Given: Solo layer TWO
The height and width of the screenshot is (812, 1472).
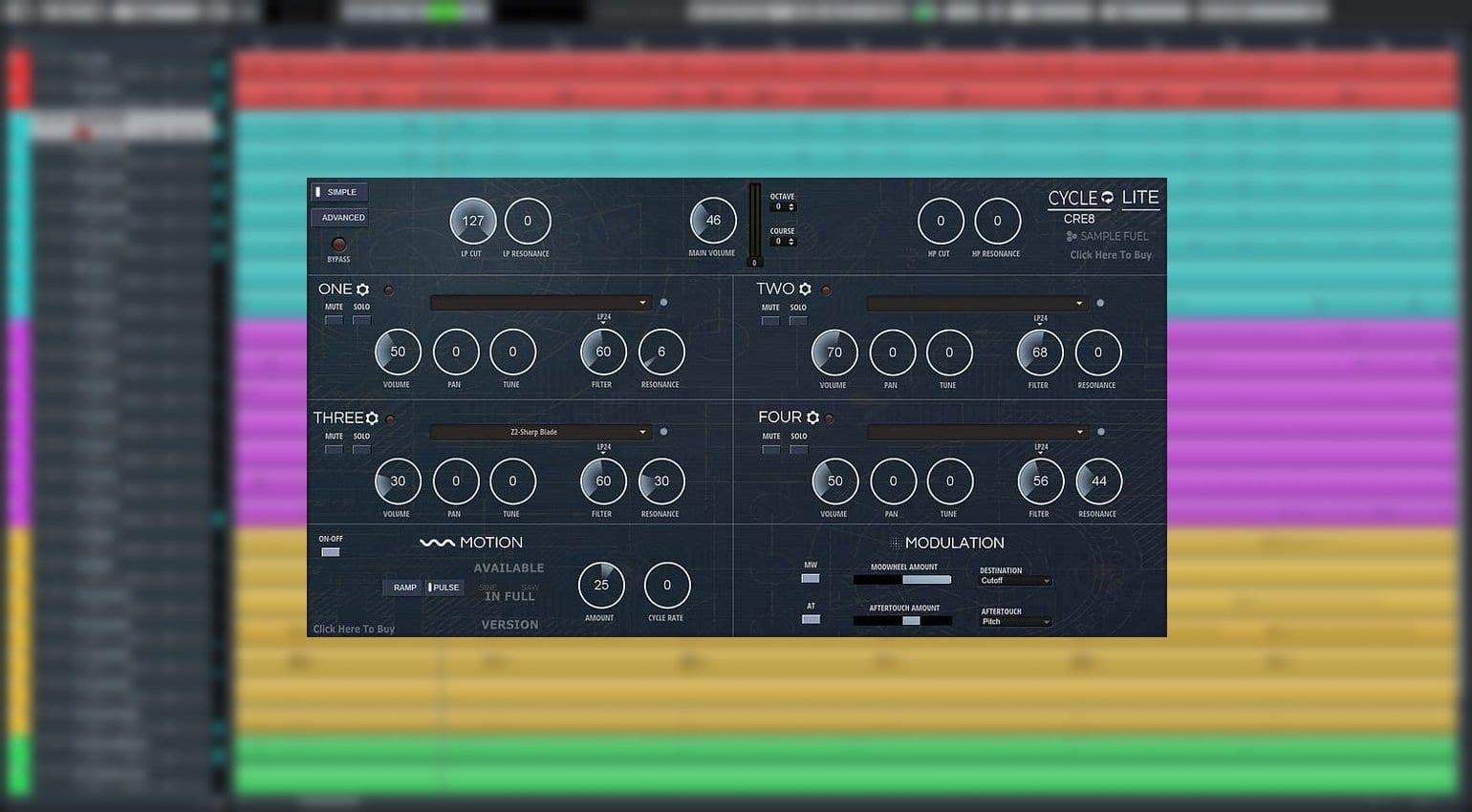Looking at the screenshot, I should [798, 320].
